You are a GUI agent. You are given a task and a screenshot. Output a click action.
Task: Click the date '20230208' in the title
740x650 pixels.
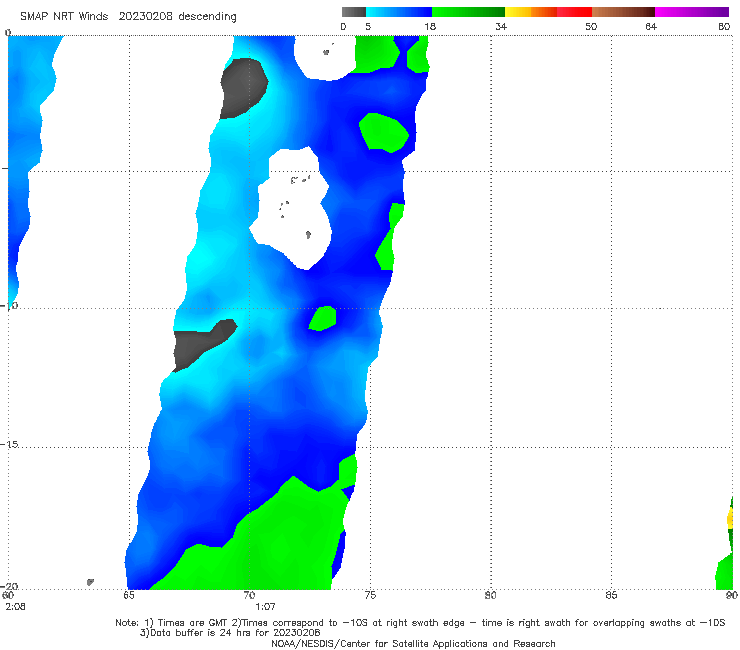click(145, 17)
